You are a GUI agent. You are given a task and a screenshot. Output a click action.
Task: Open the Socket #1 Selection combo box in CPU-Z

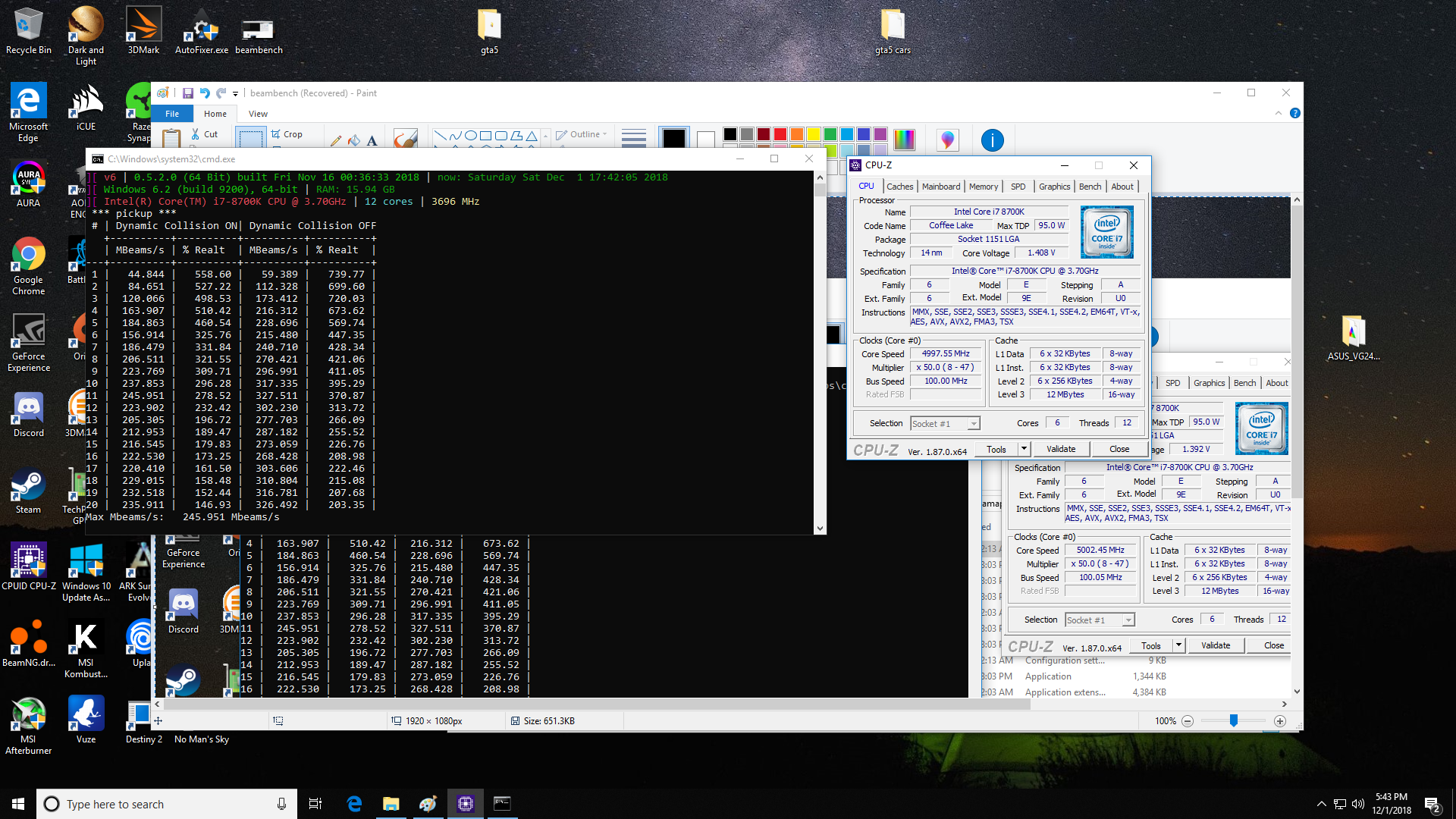[x=945, y=424]
